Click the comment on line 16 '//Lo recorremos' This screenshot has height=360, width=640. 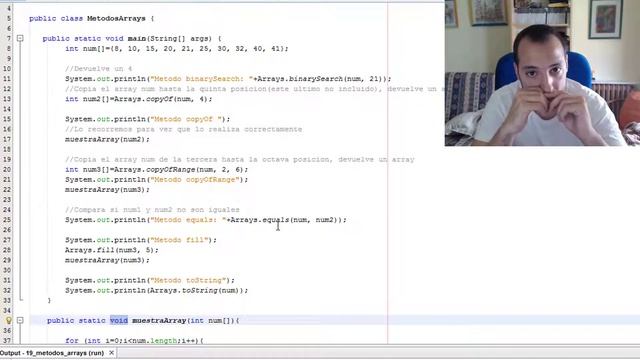[x=184, y=129]
